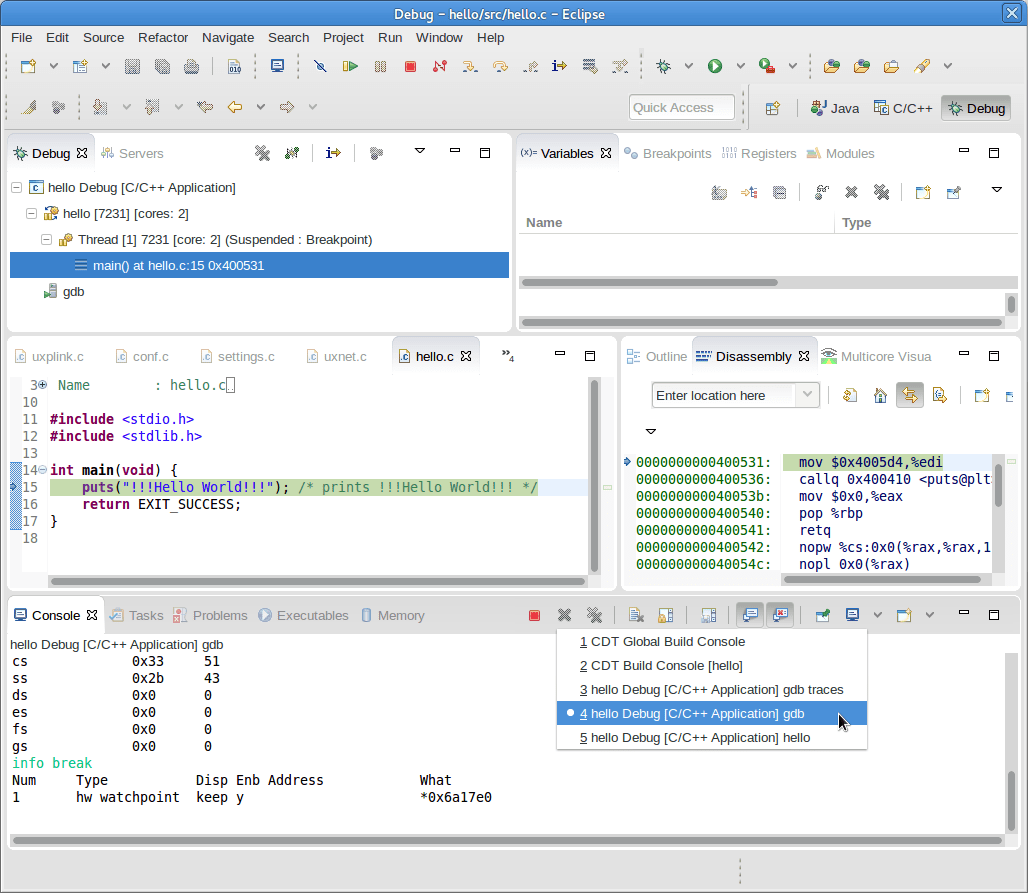Click inside the Quick Access field
This screenshot has height=893, width=1028.
(x=681, y=107)
